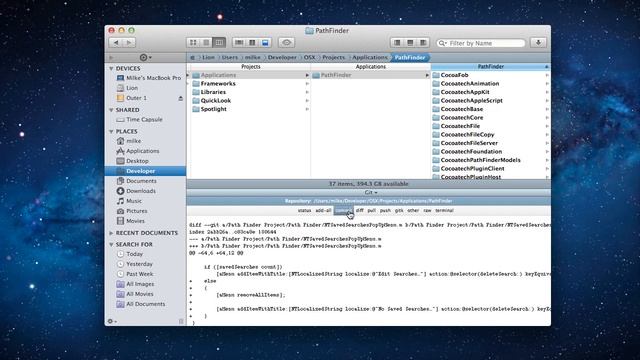Viewport: 640px width, 360px height.
Task: Click the git pull button
Action: click(371, 211)
